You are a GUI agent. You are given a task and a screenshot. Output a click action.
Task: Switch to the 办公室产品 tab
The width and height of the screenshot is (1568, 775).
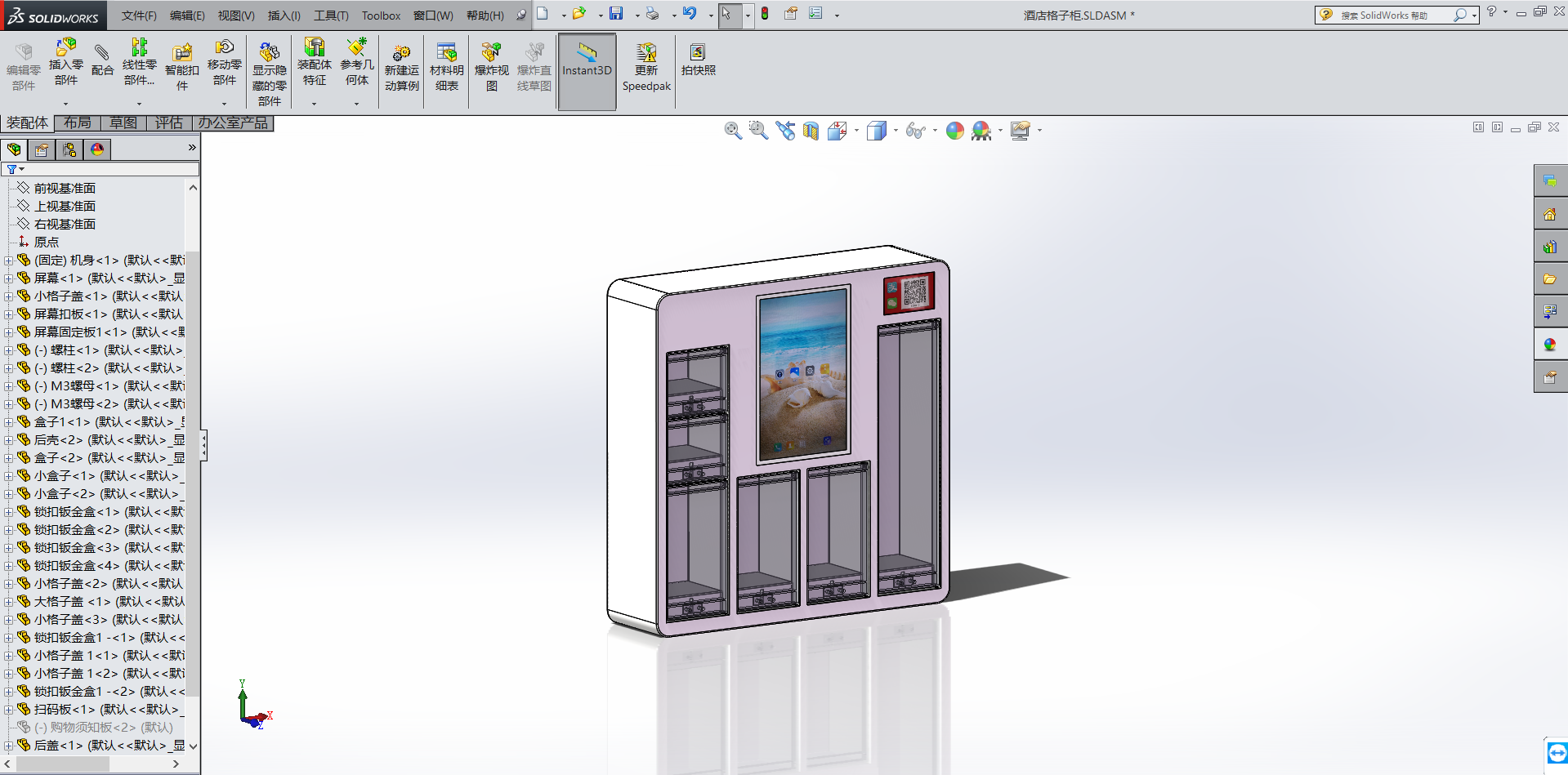[233, 123]
